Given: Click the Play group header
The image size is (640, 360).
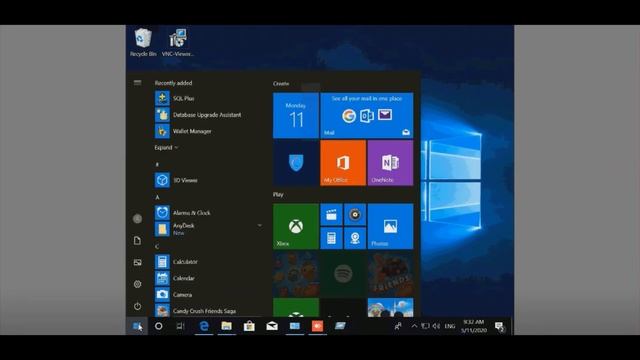Looking at the screenshot, I should pos(278,195).
